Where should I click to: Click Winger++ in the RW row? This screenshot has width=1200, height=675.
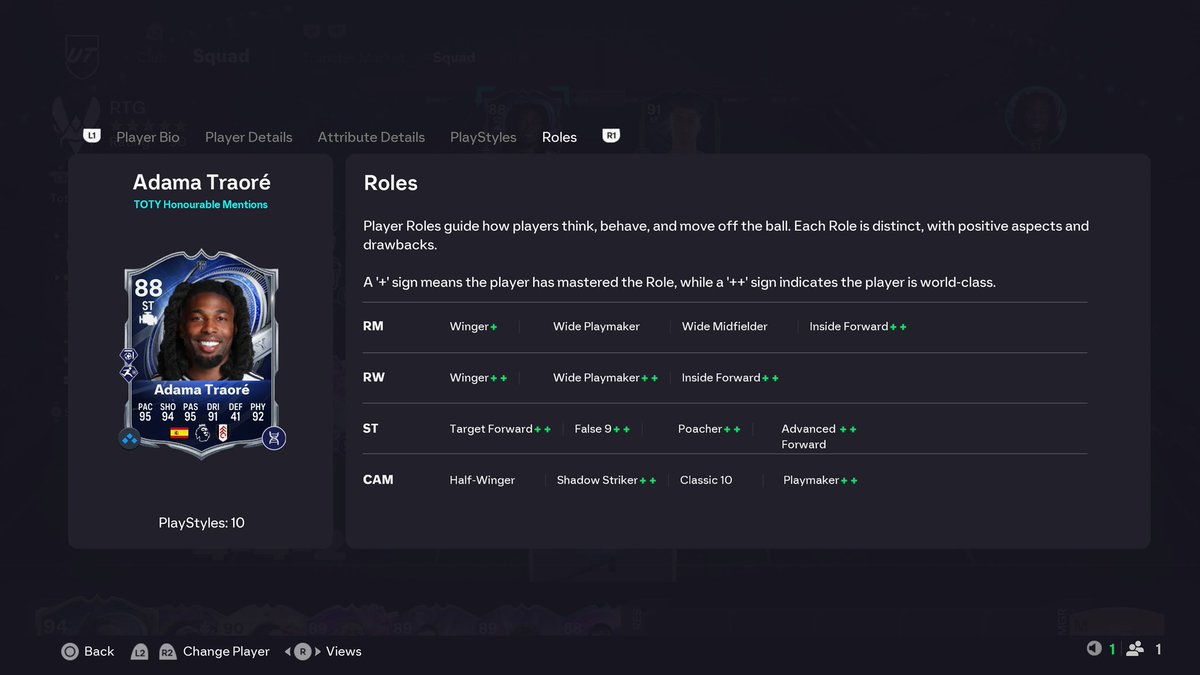(x=478, y=377)
